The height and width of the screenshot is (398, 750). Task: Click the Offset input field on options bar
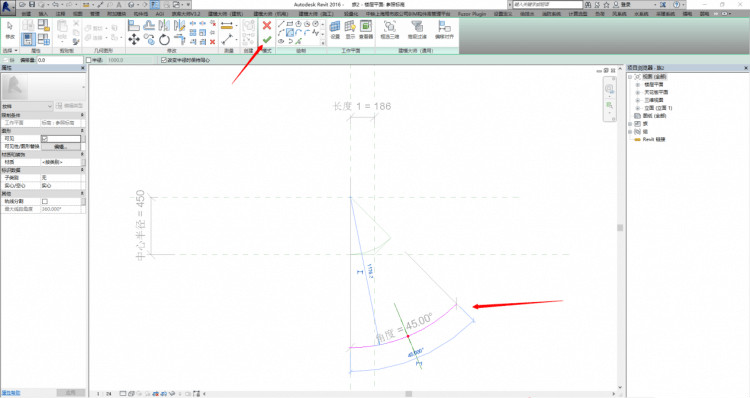coord(60,60)
